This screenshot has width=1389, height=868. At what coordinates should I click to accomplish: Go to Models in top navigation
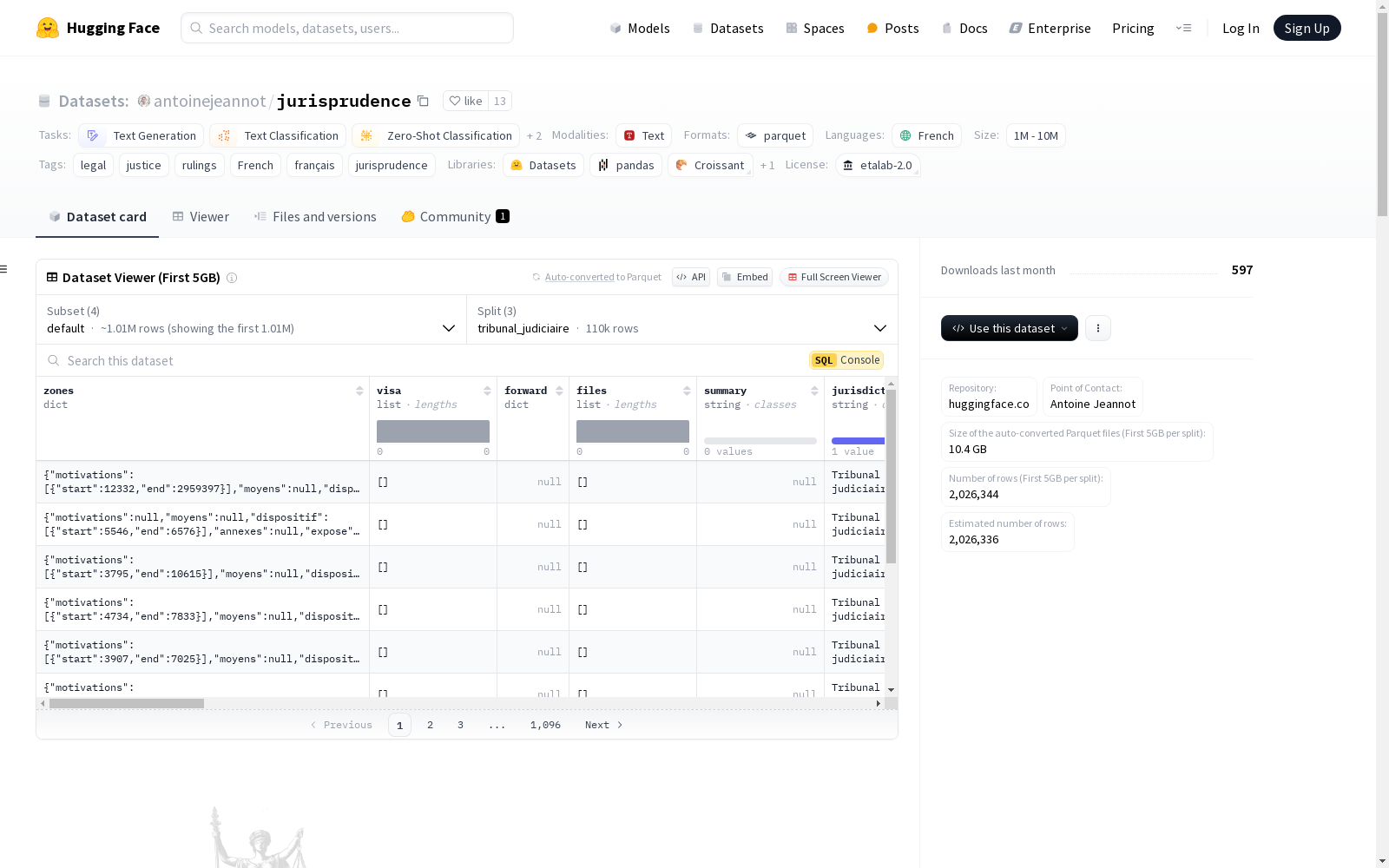click(x=640, y=28)
